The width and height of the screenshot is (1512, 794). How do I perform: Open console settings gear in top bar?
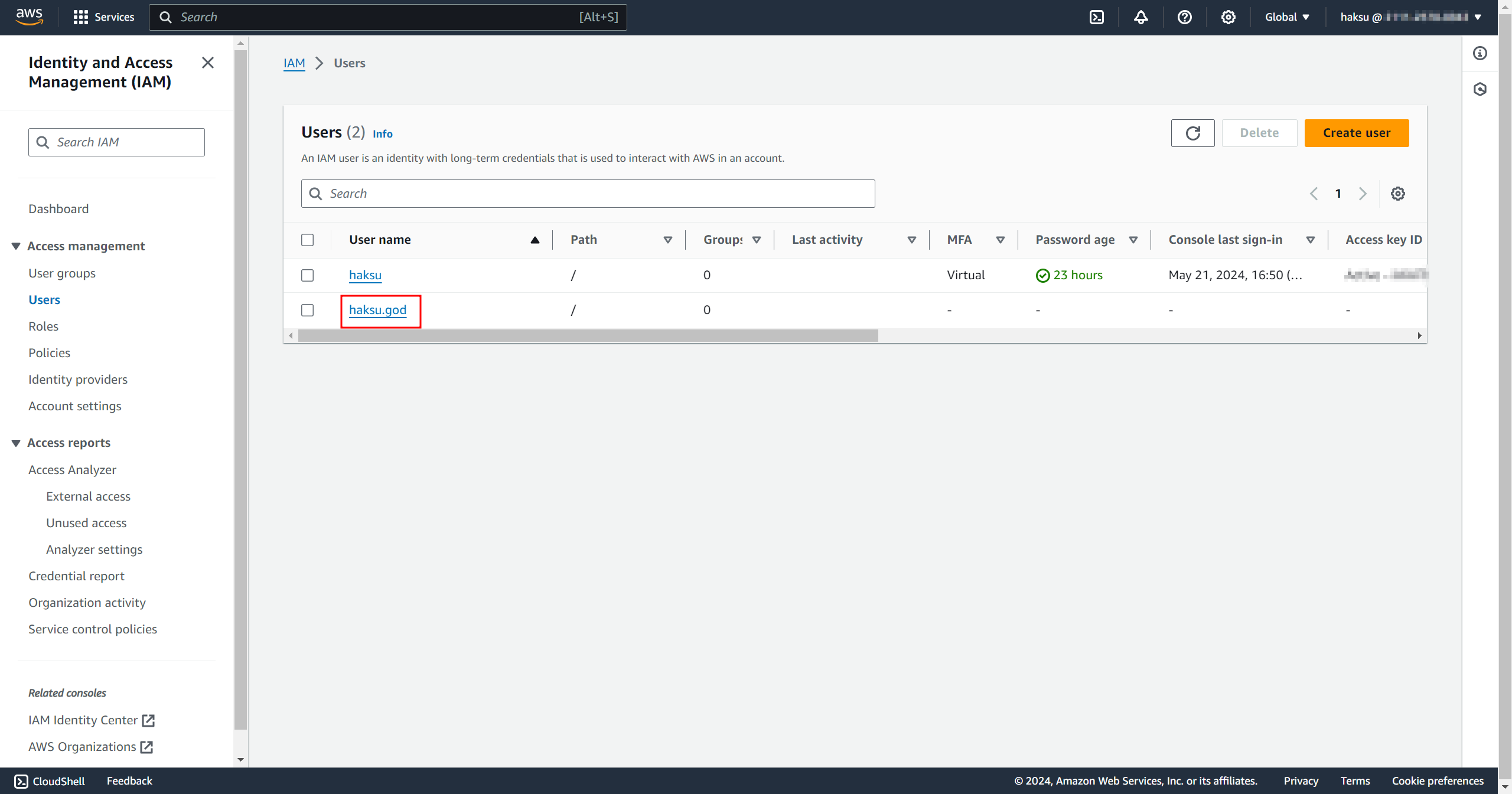point(1228,17)
